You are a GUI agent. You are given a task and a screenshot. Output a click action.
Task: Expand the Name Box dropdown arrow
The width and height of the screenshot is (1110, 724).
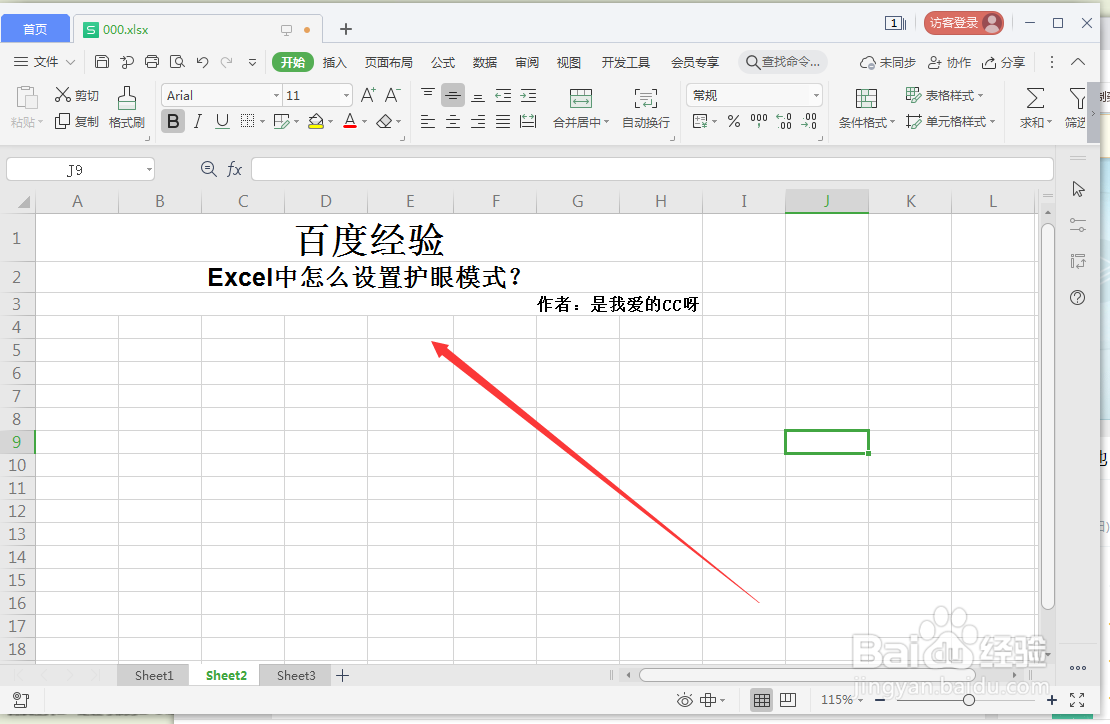tap(149, 169)
